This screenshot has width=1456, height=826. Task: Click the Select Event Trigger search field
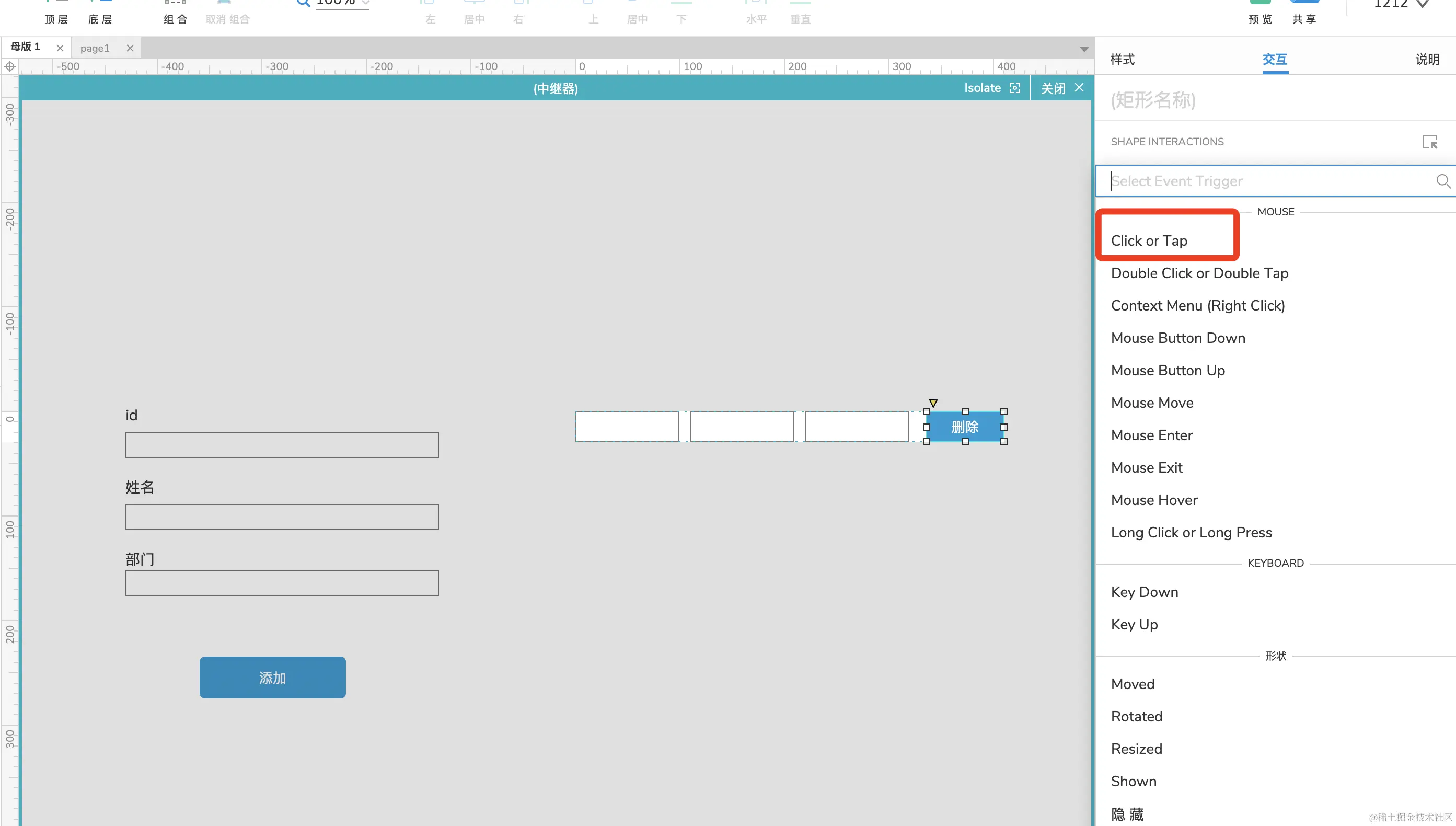[1264, 181]
